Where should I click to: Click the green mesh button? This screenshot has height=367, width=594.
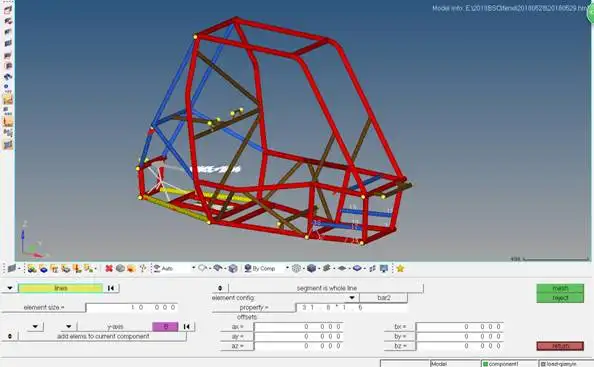pos(560,289)
